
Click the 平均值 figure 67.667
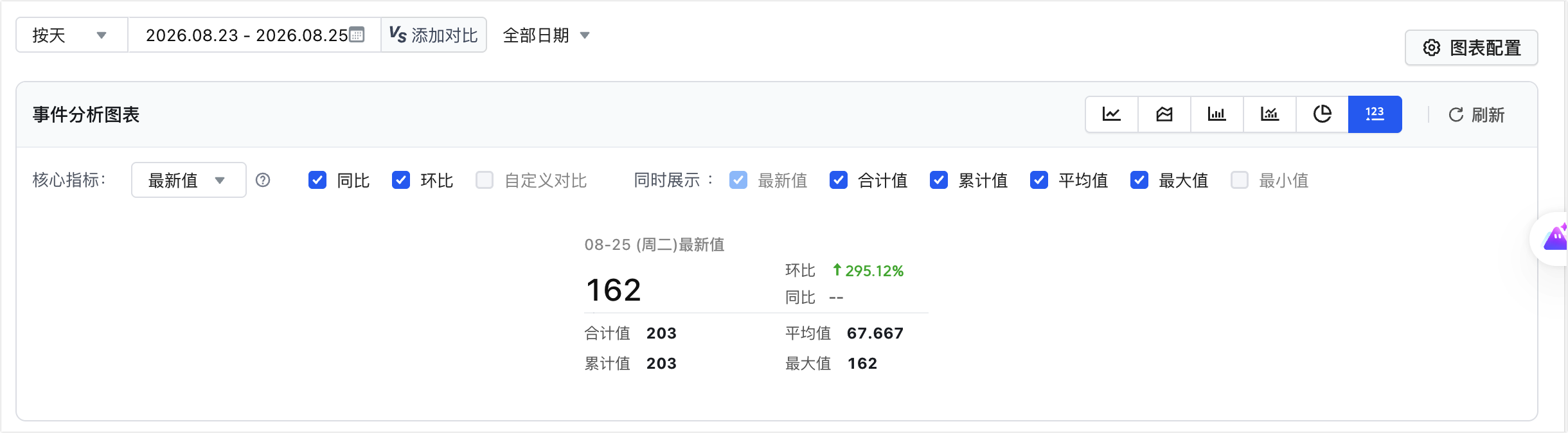[x=875, y=333]
